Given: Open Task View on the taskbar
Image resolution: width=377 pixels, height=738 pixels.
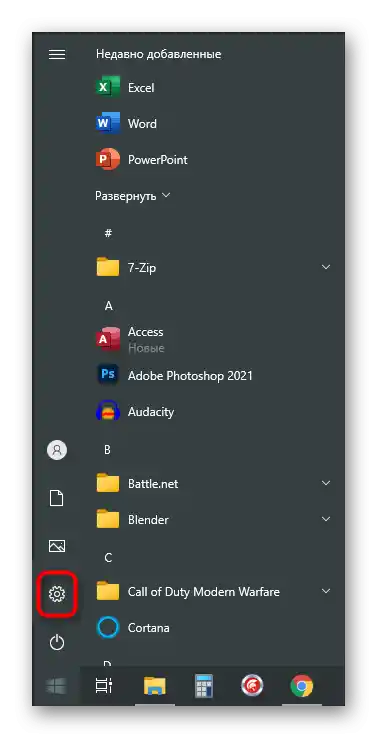Looking at the screenshot, I should pyautogui.click(x=104, y=686).
